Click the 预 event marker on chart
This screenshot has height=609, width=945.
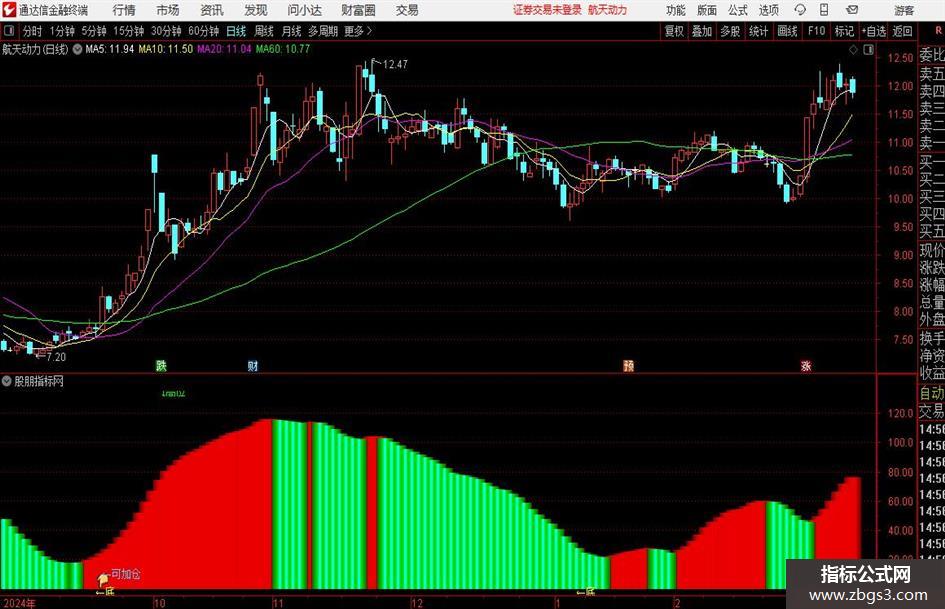coord(629,365)
